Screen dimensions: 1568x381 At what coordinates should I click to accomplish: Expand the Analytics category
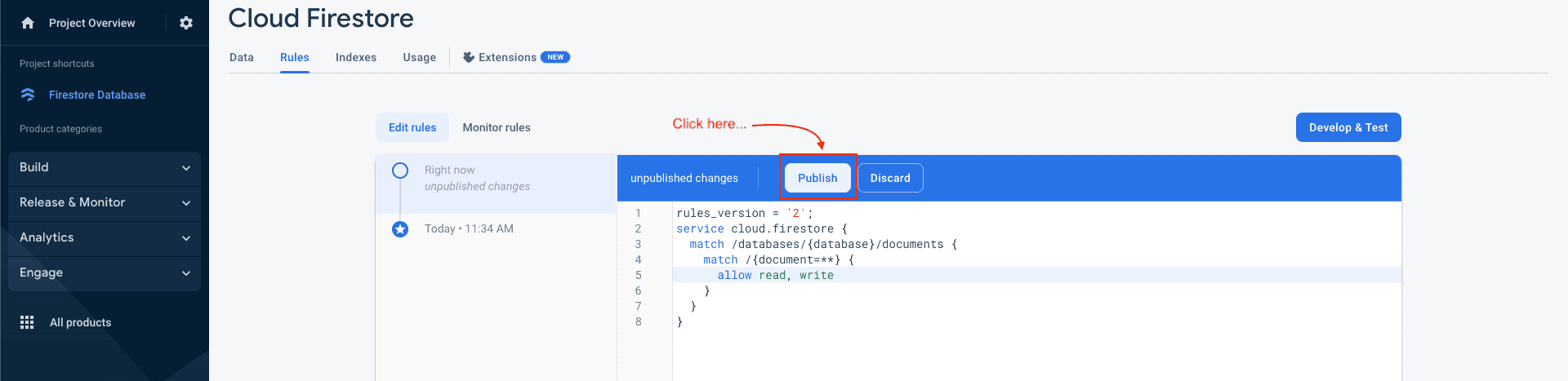pos(105,237)
